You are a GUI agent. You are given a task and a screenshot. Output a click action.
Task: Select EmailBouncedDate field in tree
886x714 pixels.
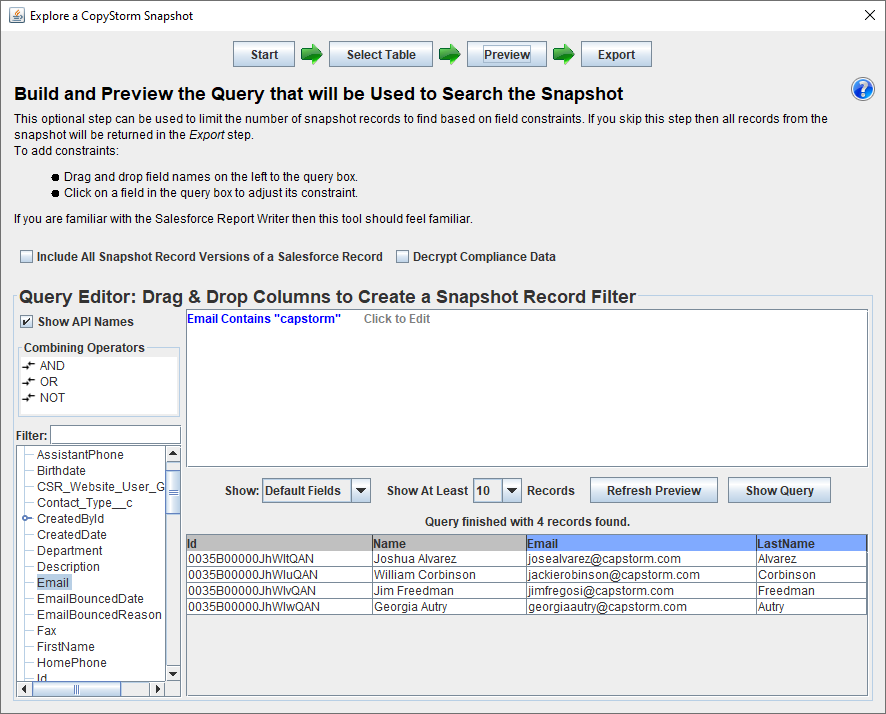[90, 599]
